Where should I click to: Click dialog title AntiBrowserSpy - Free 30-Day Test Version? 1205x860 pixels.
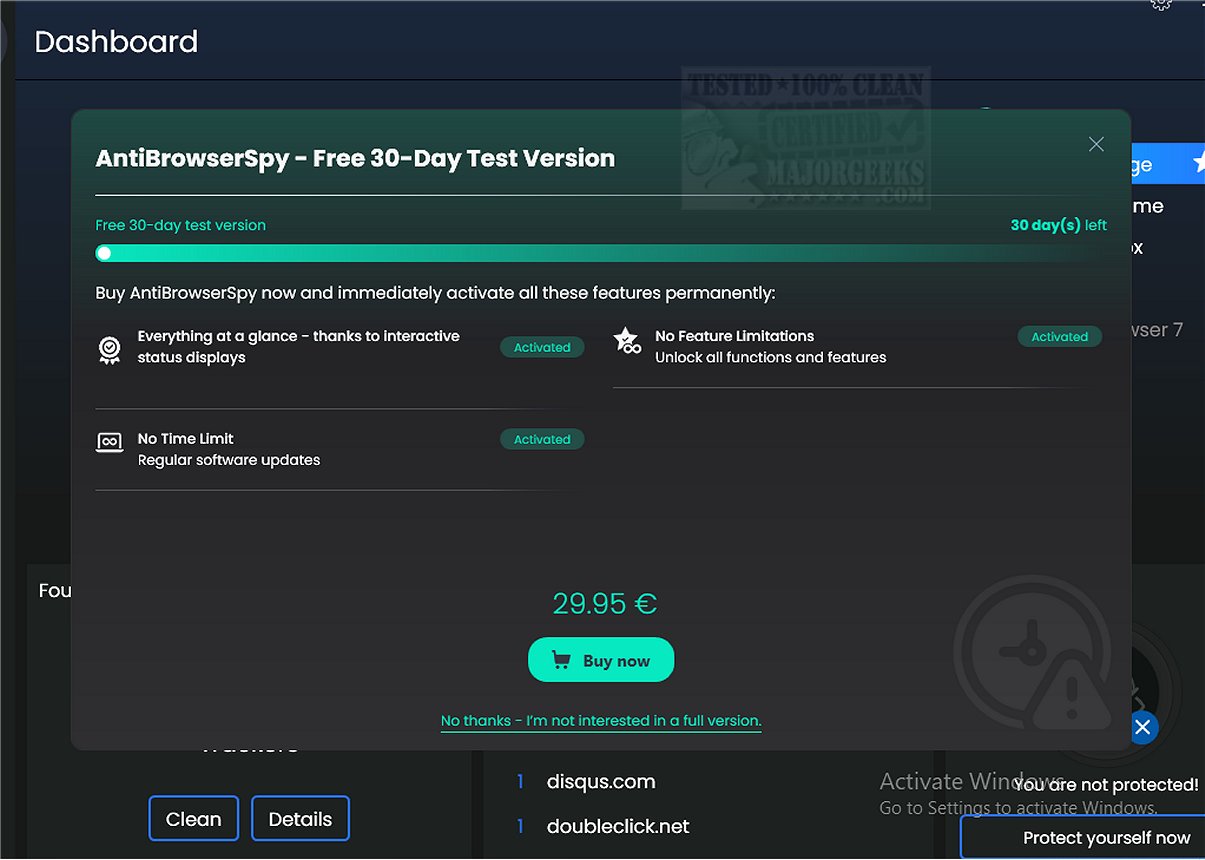coord(355,158)
